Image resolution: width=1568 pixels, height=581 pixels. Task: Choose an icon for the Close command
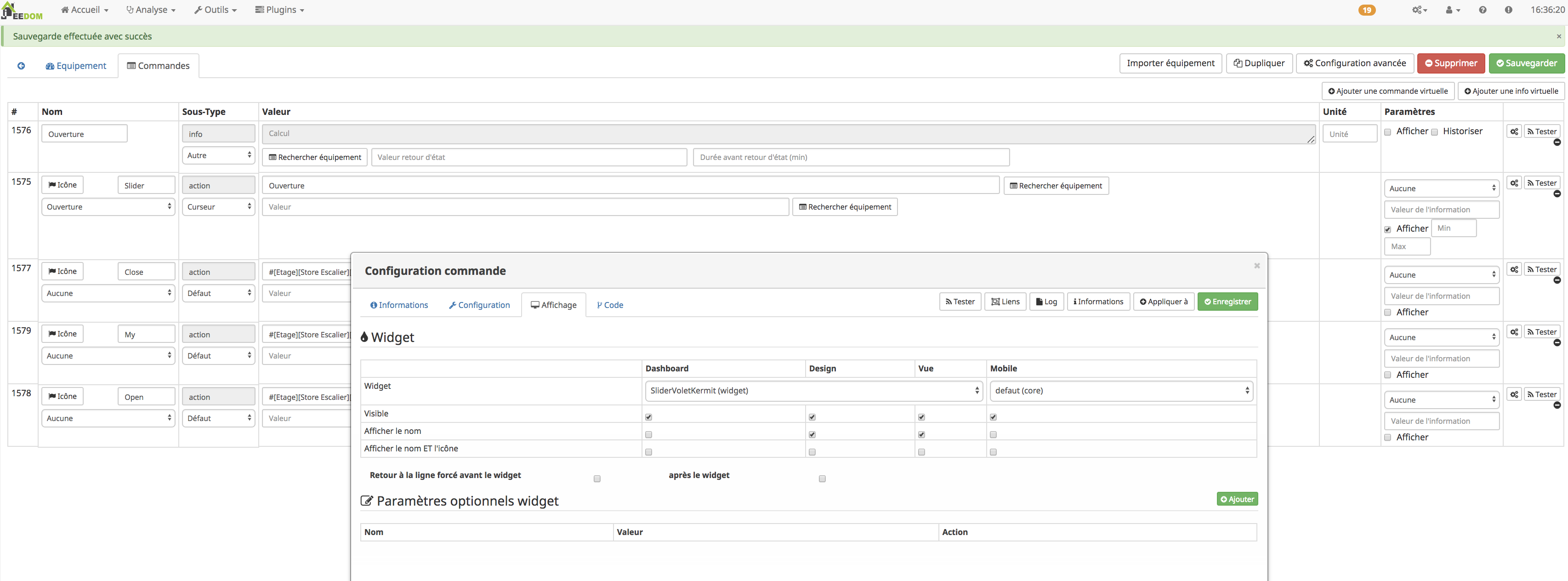click(x=62, y=272)
